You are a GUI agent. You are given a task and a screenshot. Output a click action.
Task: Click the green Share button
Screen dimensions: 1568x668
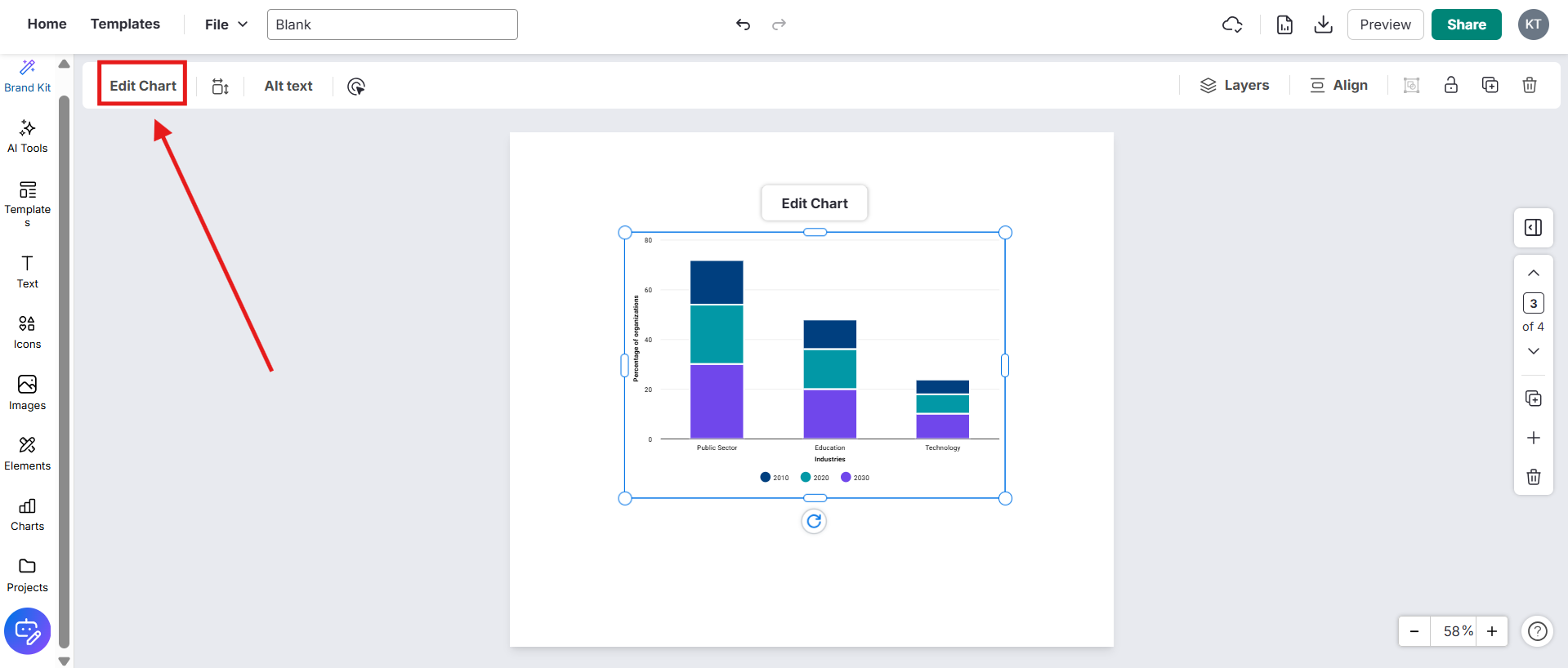(x=1466, y=24)
